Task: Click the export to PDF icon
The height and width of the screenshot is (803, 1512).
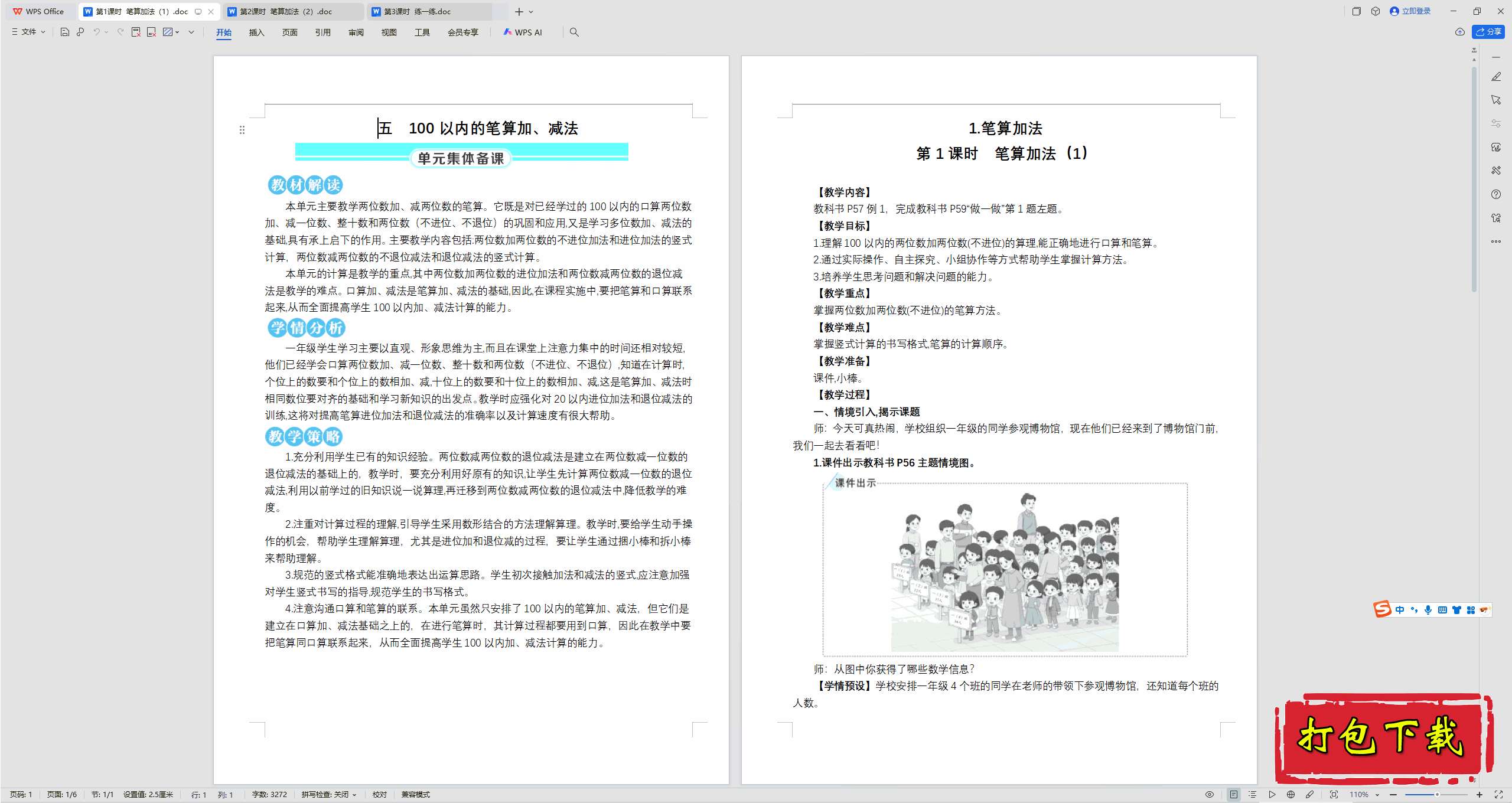Action: (x=136, y=32)
